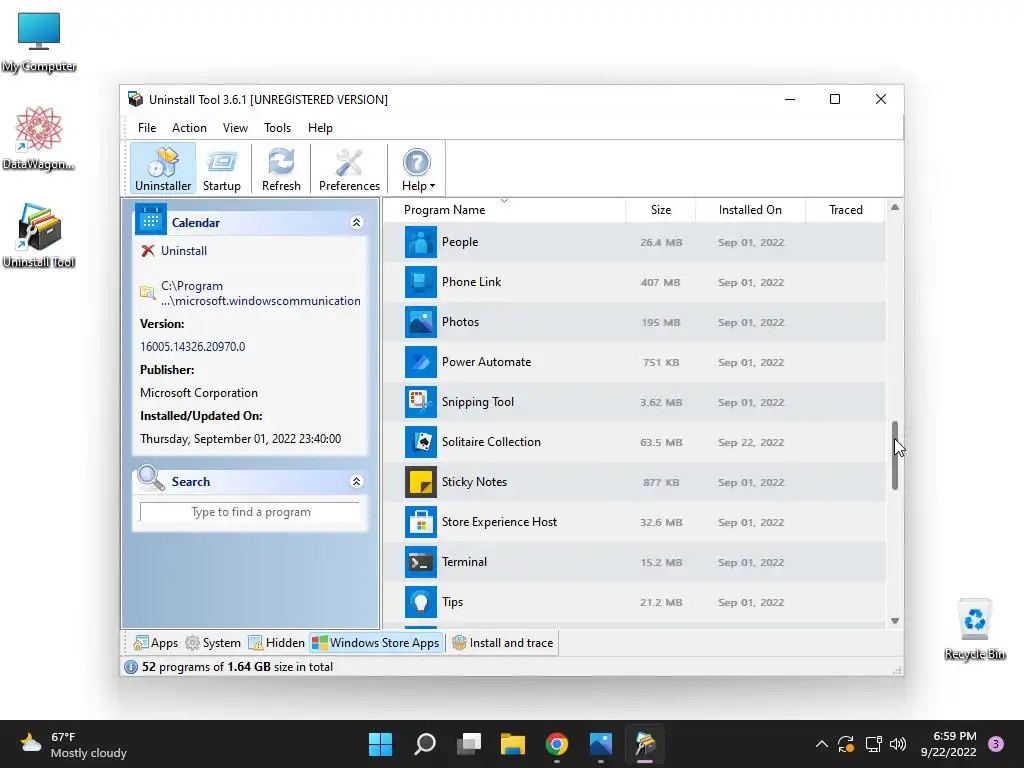Select the Uninstall Tool desktop shortcut

pyautogui.click(x=39, y=236)
